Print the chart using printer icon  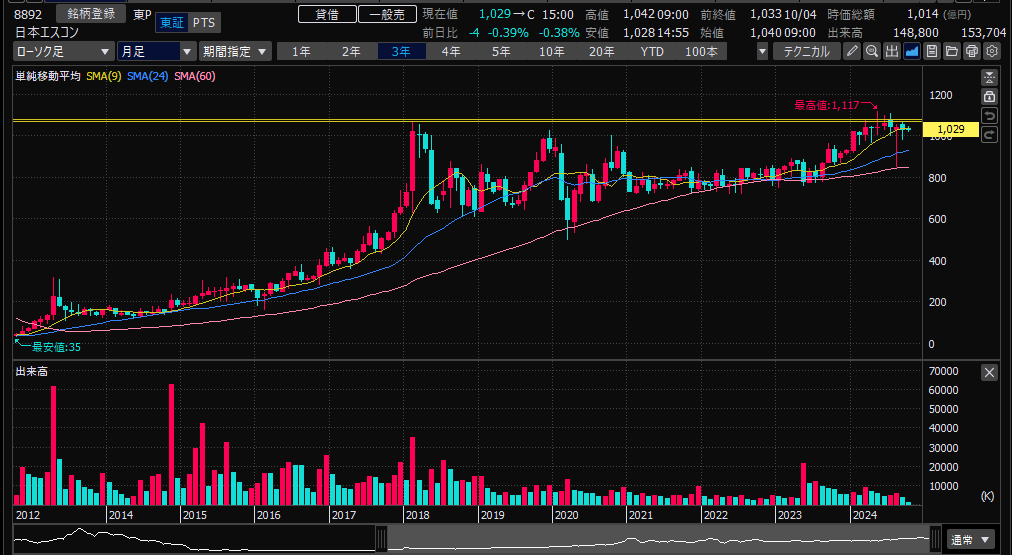(x=972, y=51)
